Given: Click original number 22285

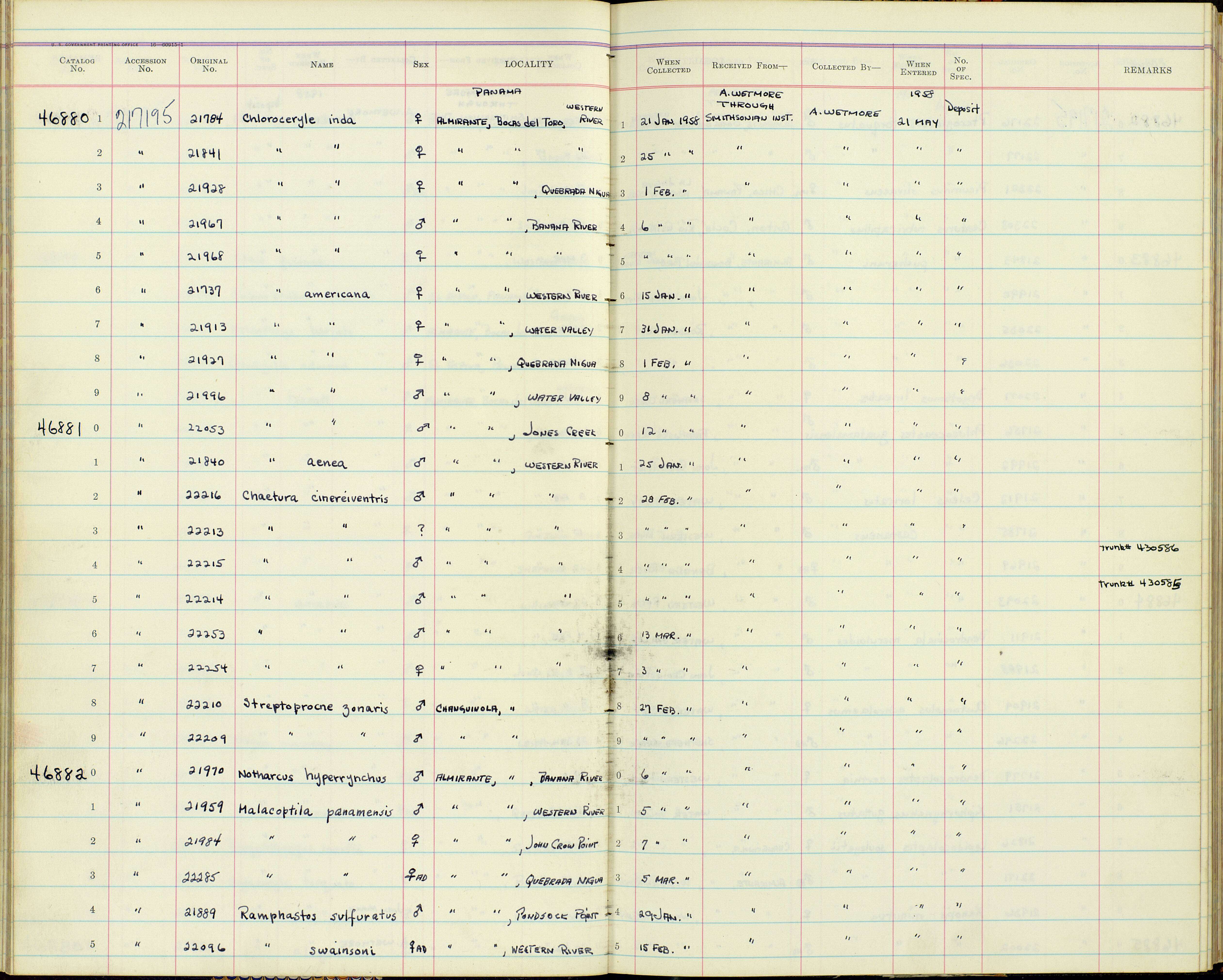Looking at the screenshot, I should [200, 878].
